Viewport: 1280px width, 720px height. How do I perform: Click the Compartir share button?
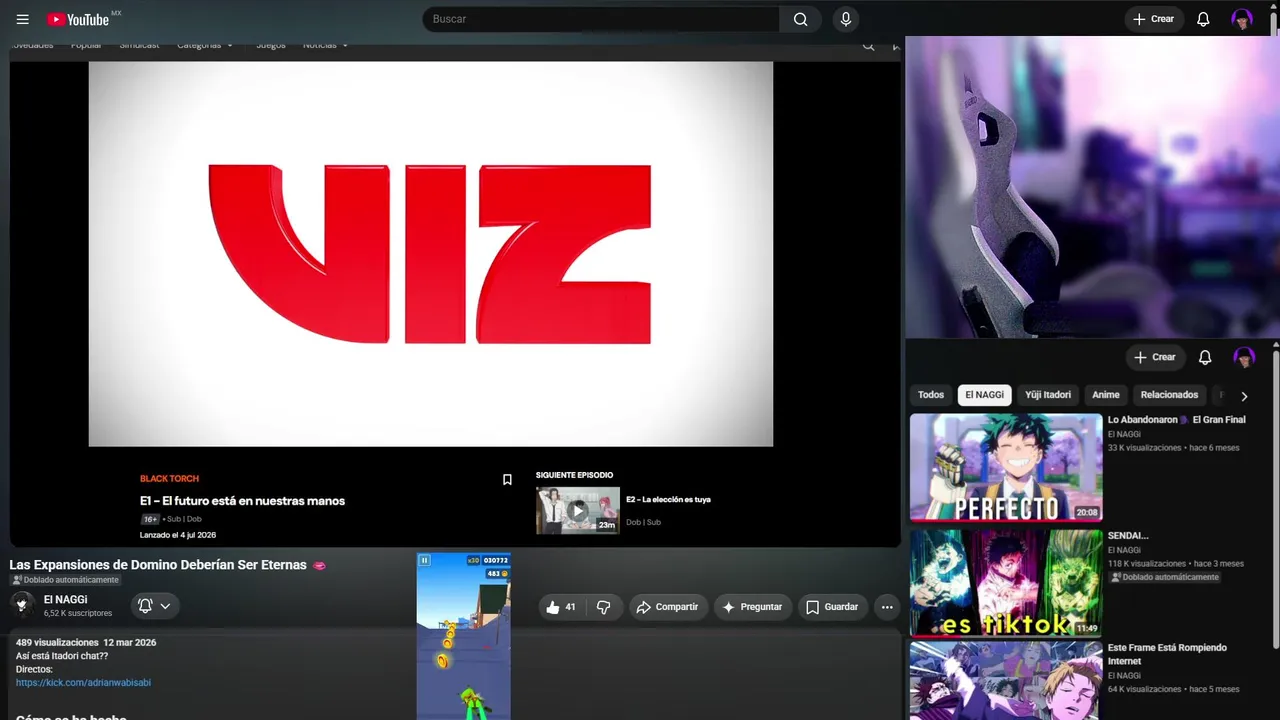coord(668,607)
